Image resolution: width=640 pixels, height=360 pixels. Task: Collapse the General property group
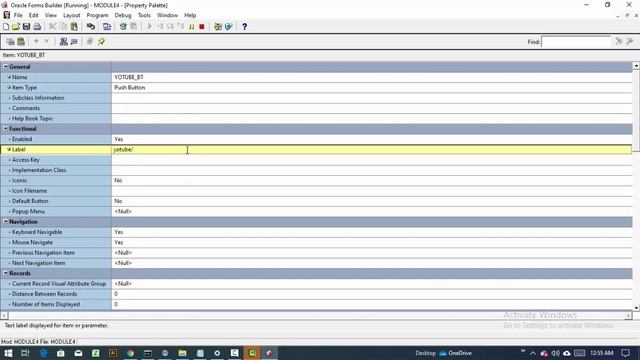click(x=6, y=67)
